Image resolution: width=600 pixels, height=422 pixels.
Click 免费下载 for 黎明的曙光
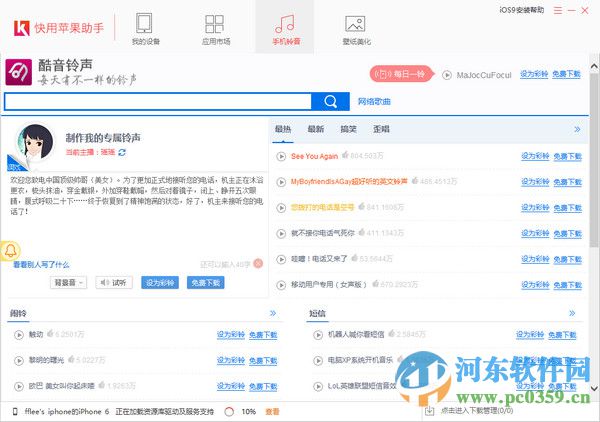point(263,360)
